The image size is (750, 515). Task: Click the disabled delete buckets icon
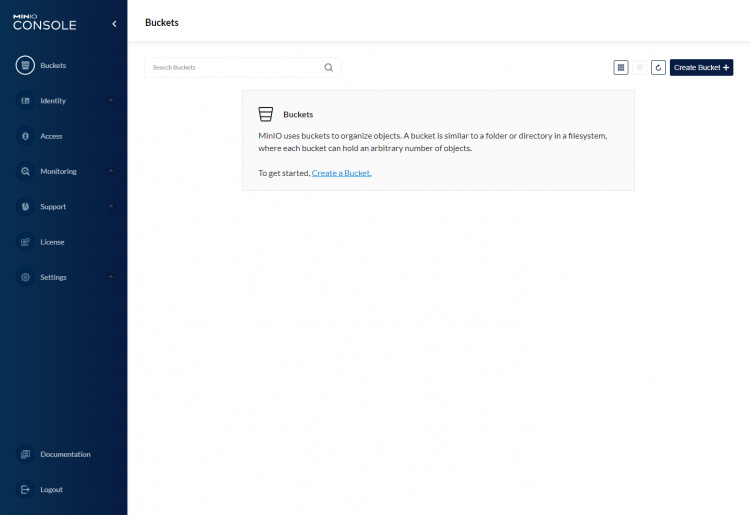(640, 67)
